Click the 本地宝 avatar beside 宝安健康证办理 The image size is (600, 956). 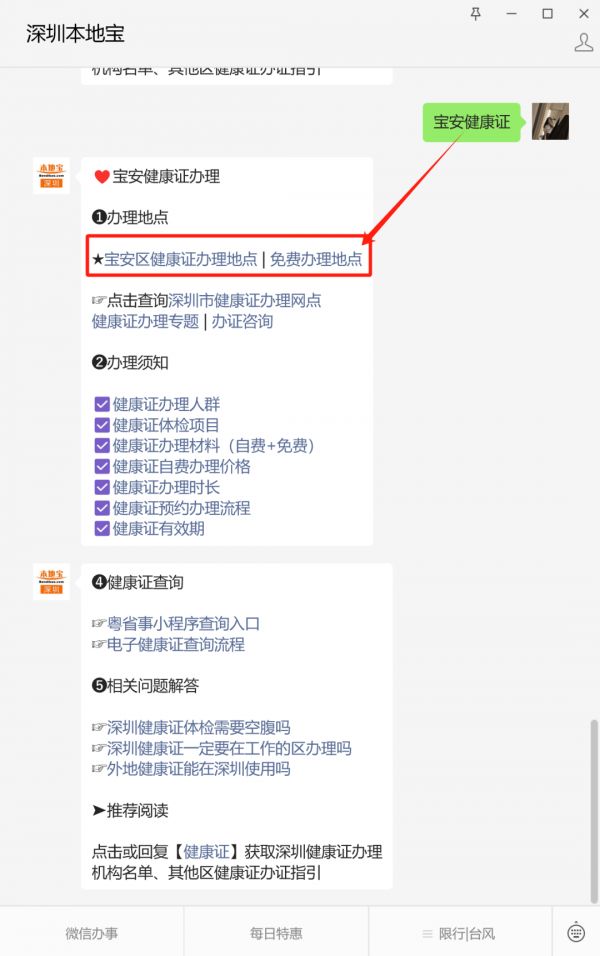(x=51, y=176)
